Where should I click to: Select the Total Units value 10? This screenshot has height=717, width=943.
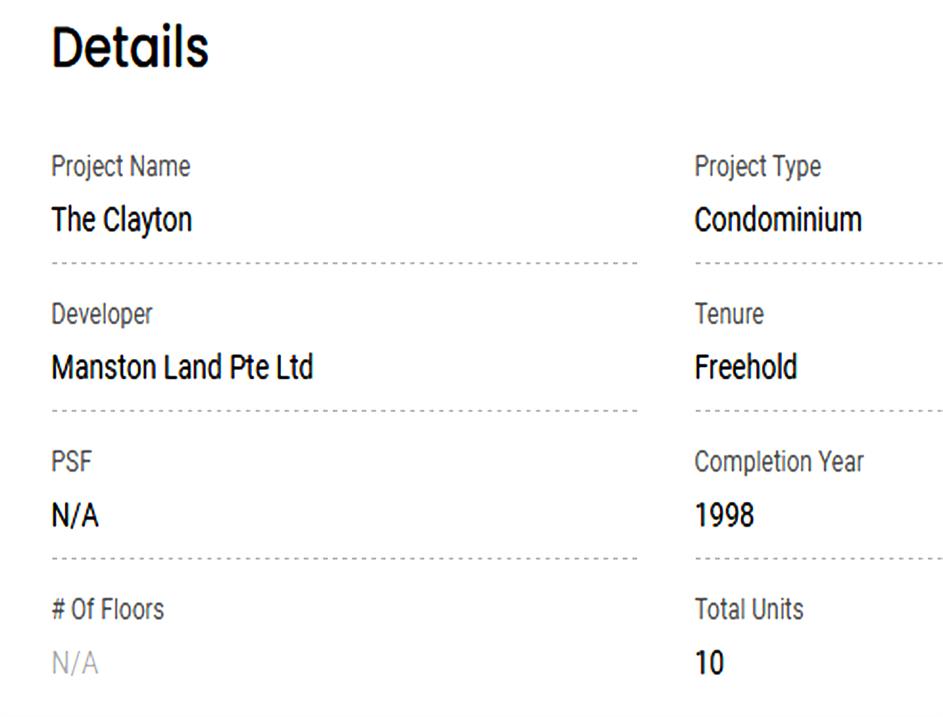coord(709,663)
